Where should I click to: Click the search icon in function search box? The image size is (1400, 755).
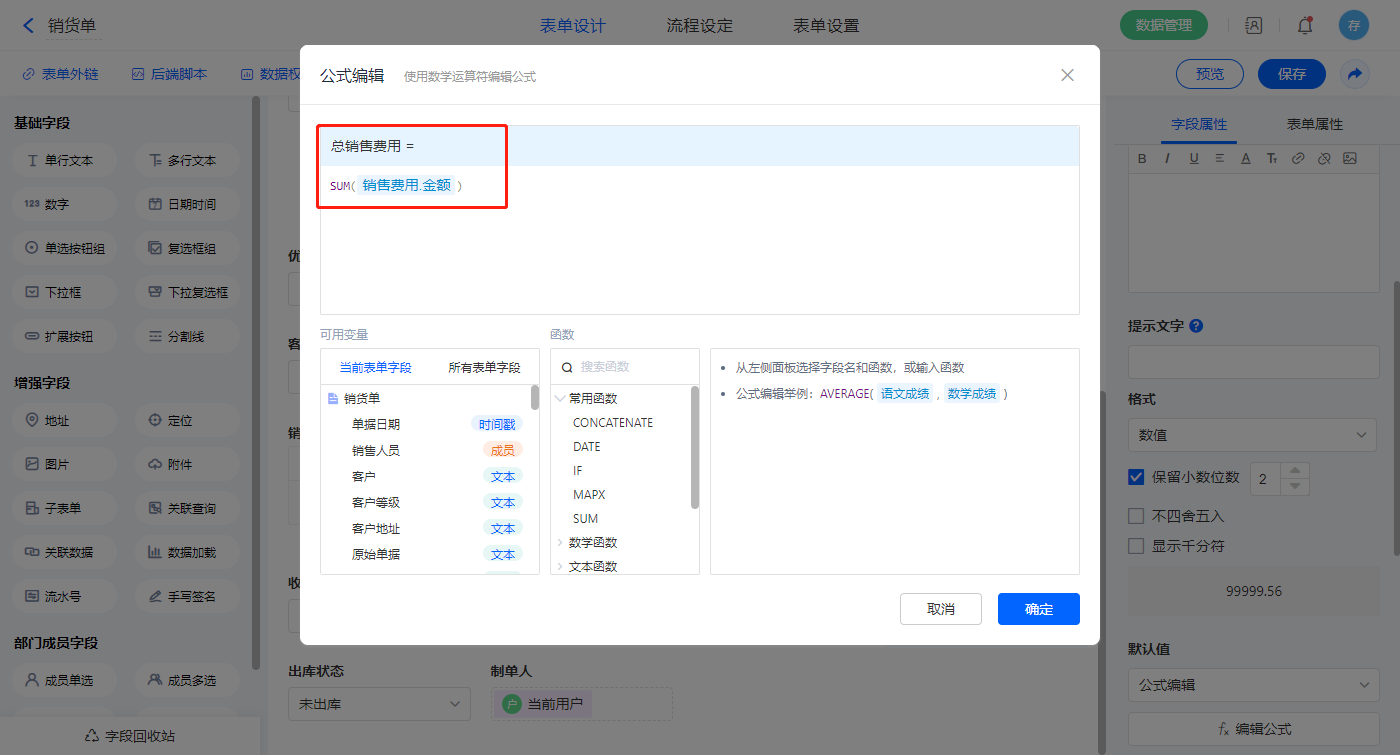click(567, 367)
